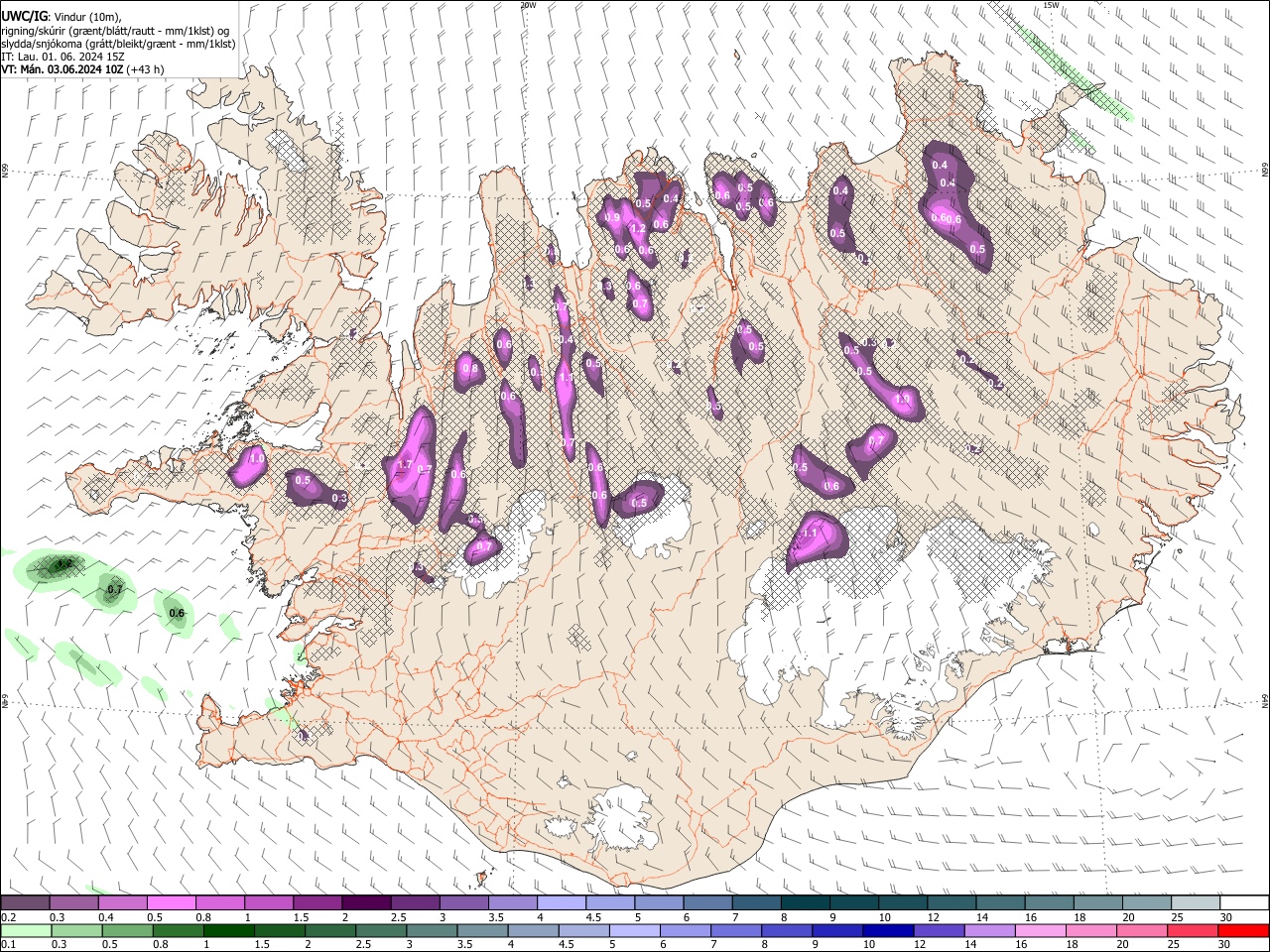Select the bright red swatch ending the lower legend
This screenshot has height=952, width=1270.
coord(1242,930)
